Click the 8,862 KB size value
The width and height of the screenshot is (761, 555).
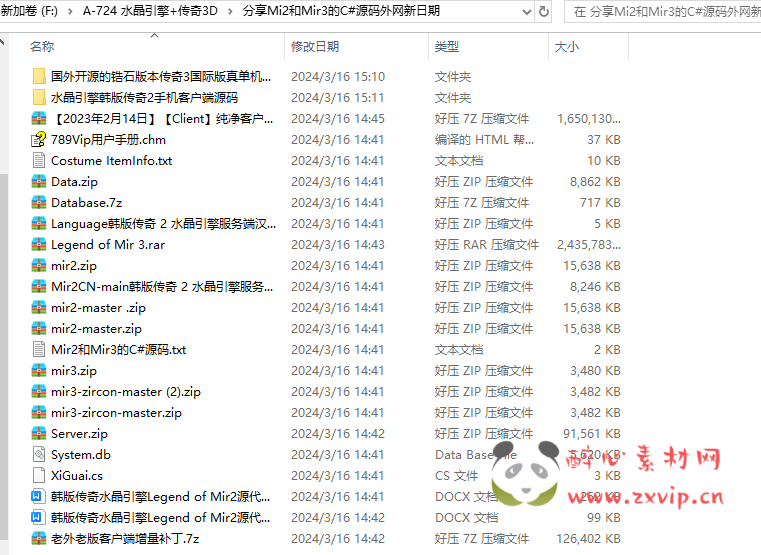click(x=595, y=181)
